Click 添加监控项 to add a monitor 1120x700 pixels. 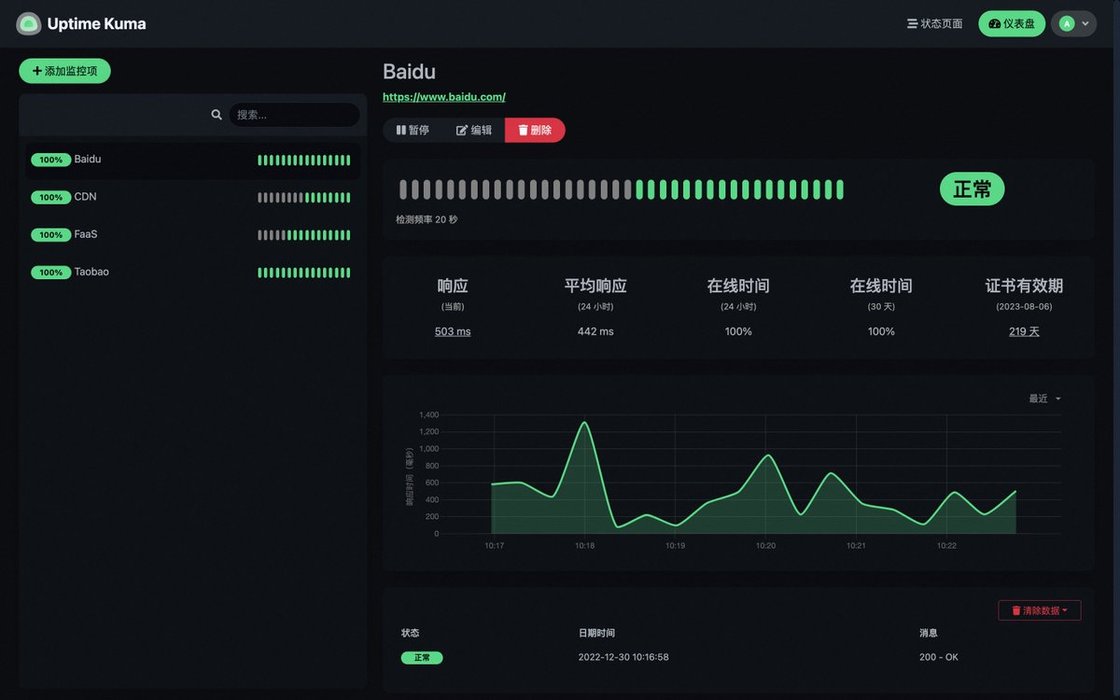[x=64, y=71]
